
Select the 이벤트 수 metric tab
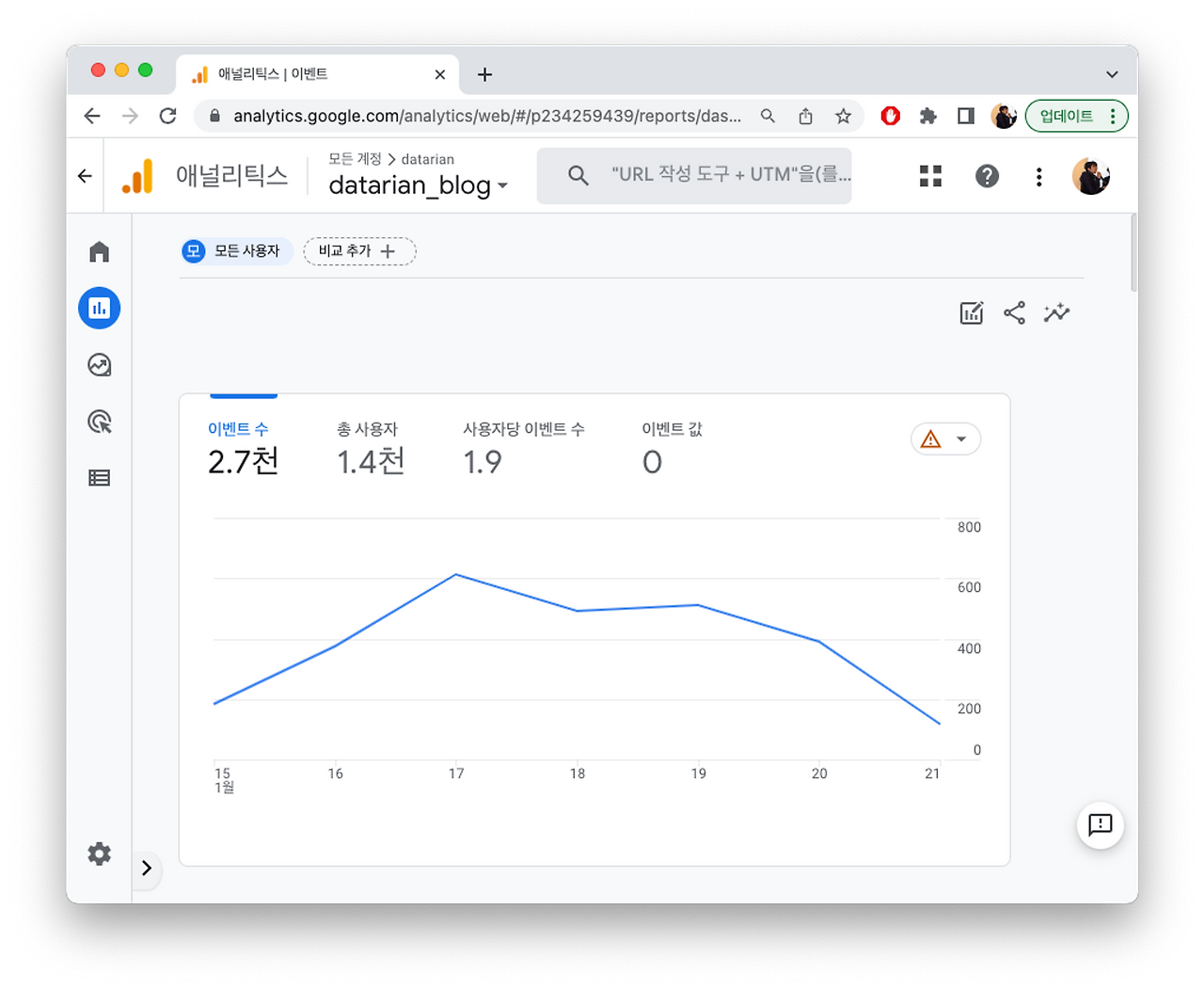pos(244,449)
